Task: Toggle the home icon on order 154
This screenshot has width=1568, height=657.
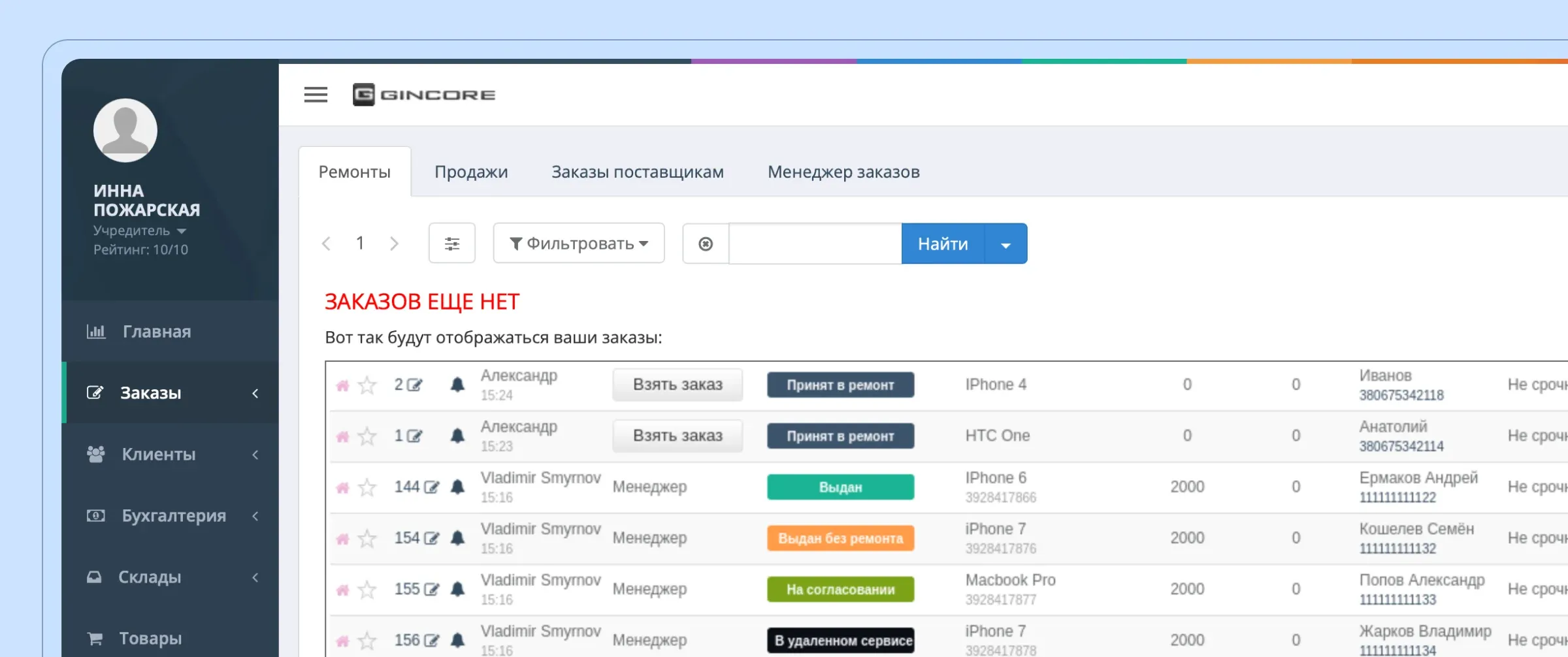Action: (x=343, y=537)
